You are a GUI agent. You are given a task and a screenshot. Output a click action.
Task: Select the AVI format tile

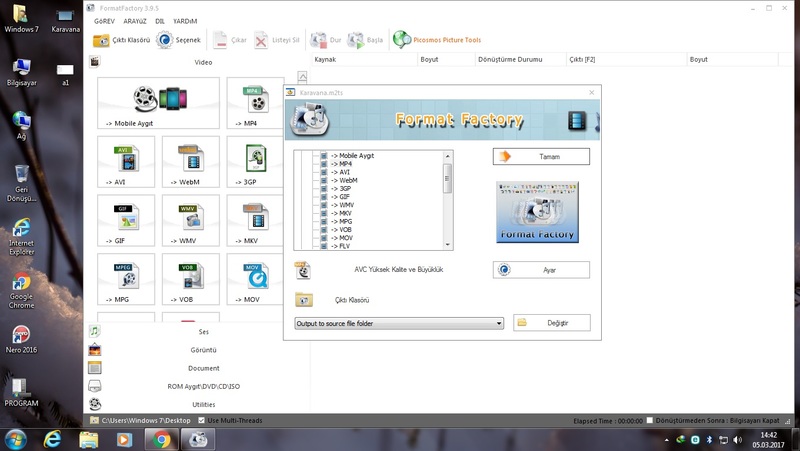click(x=126, y=162)
